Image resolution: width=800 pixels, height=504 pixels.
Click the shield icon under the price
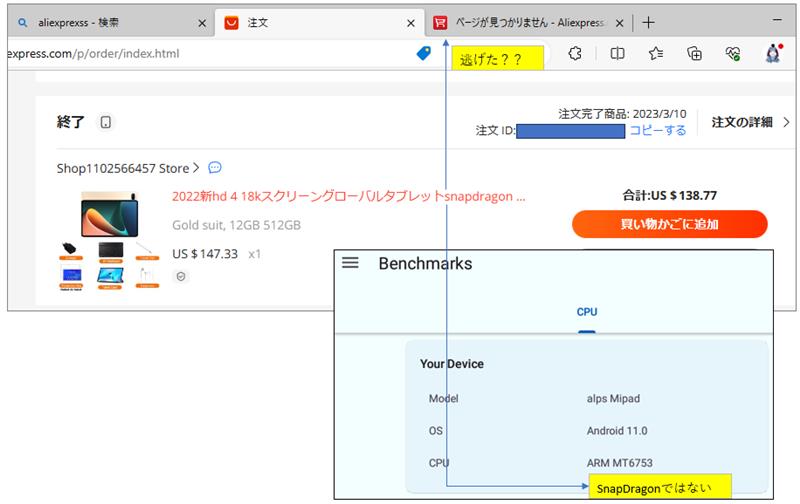click(x=181, y=276)
